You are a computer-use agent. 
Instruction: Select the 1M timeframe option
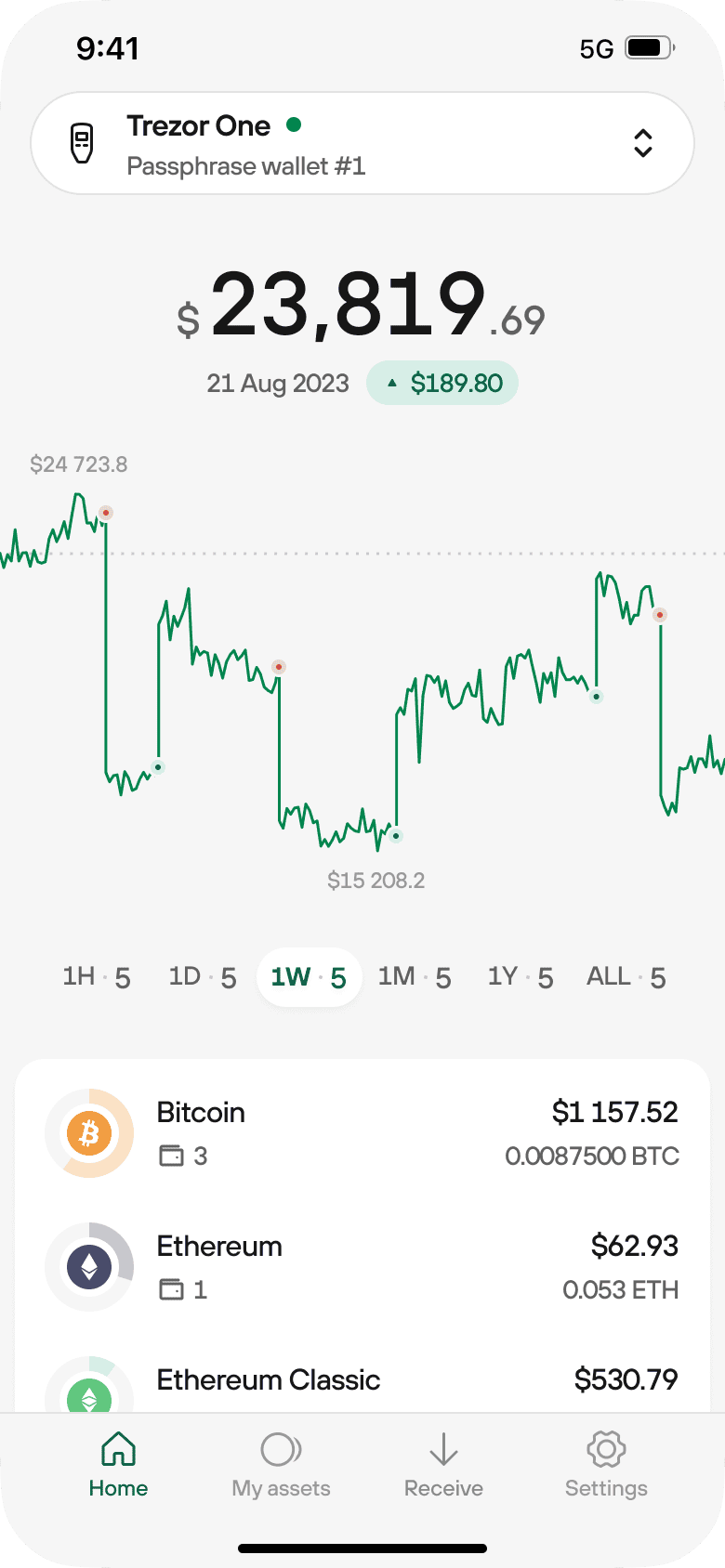click(415, 977)
